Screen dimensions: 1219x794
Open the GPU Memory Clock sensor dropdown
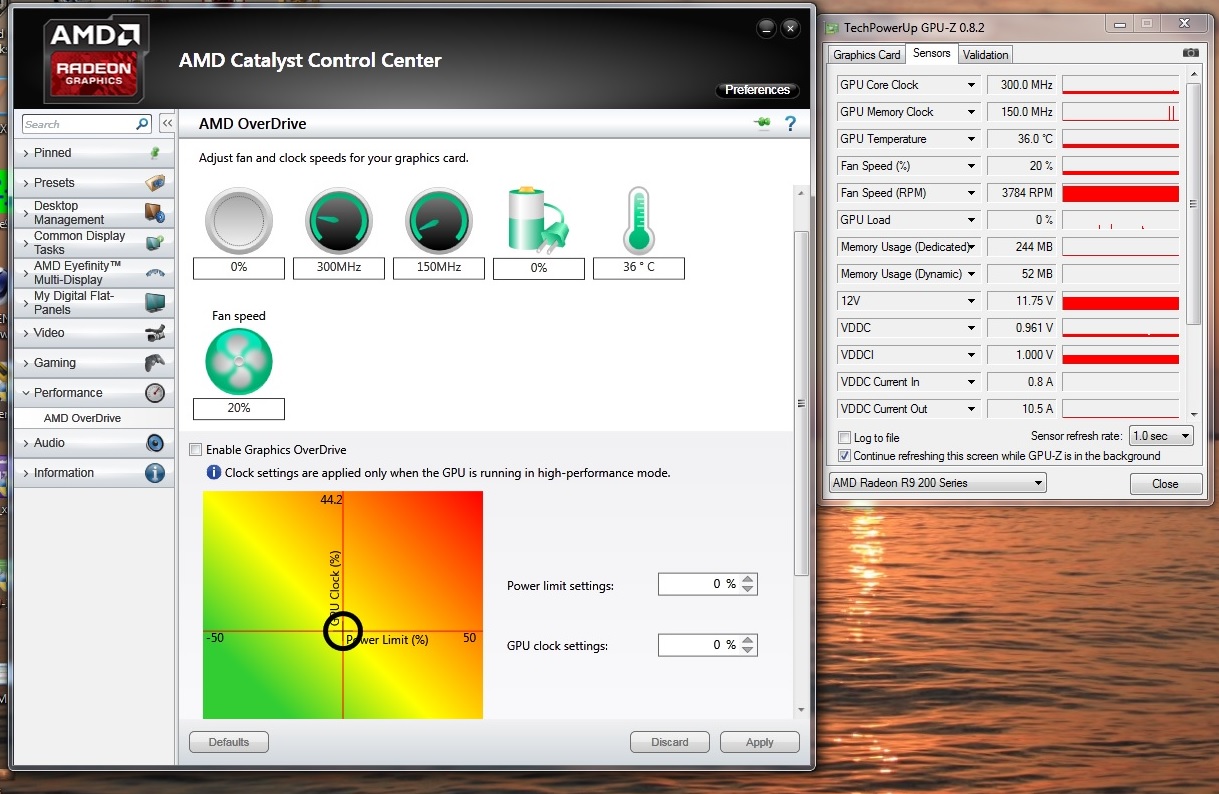coord(970,112)
